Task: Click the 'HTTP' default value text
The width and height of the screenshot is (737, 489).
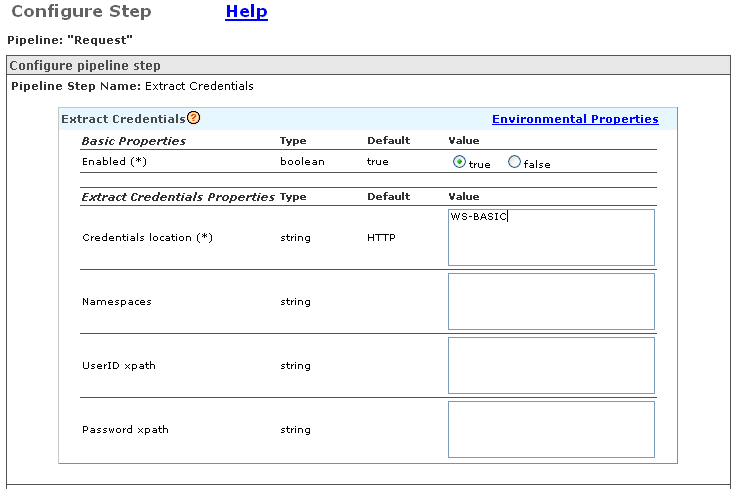Action: (381, 237)
